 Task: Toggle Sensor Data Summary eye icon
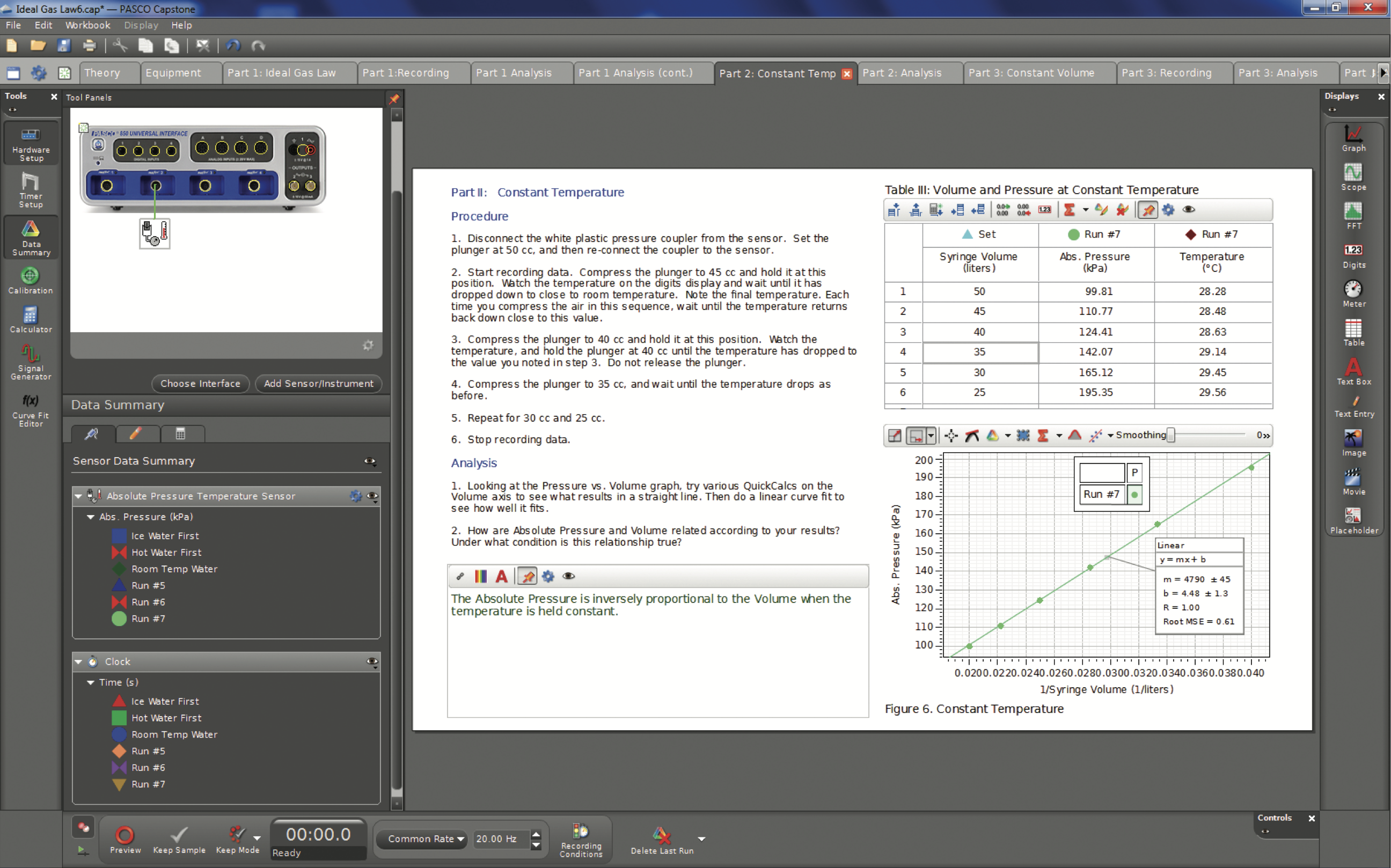click(370, 461)
